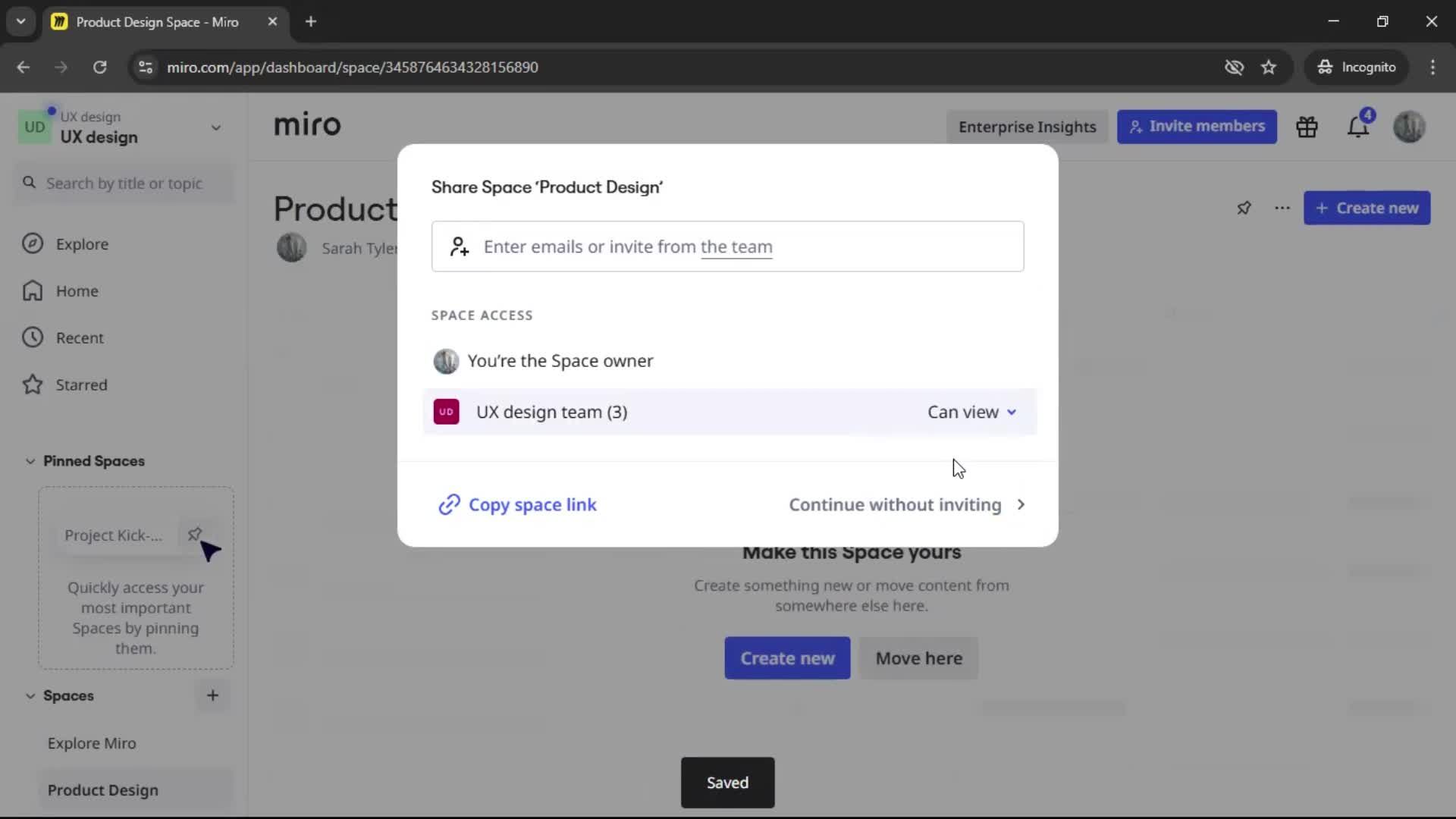Viewport: 1456px width, 819px height.
Task: Click the add-person icon in invite field
Action: (x=460, y=246)
